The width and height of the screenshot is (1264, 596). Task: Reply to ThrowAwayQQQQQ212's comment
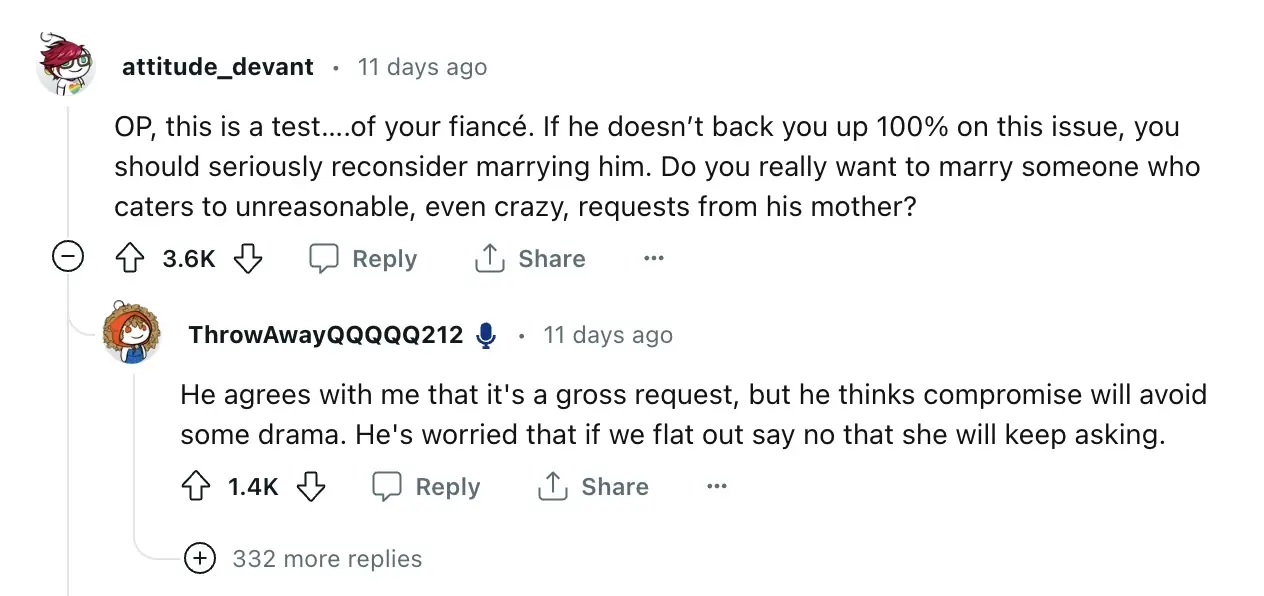pyautogui.click(x=427, y=487)
